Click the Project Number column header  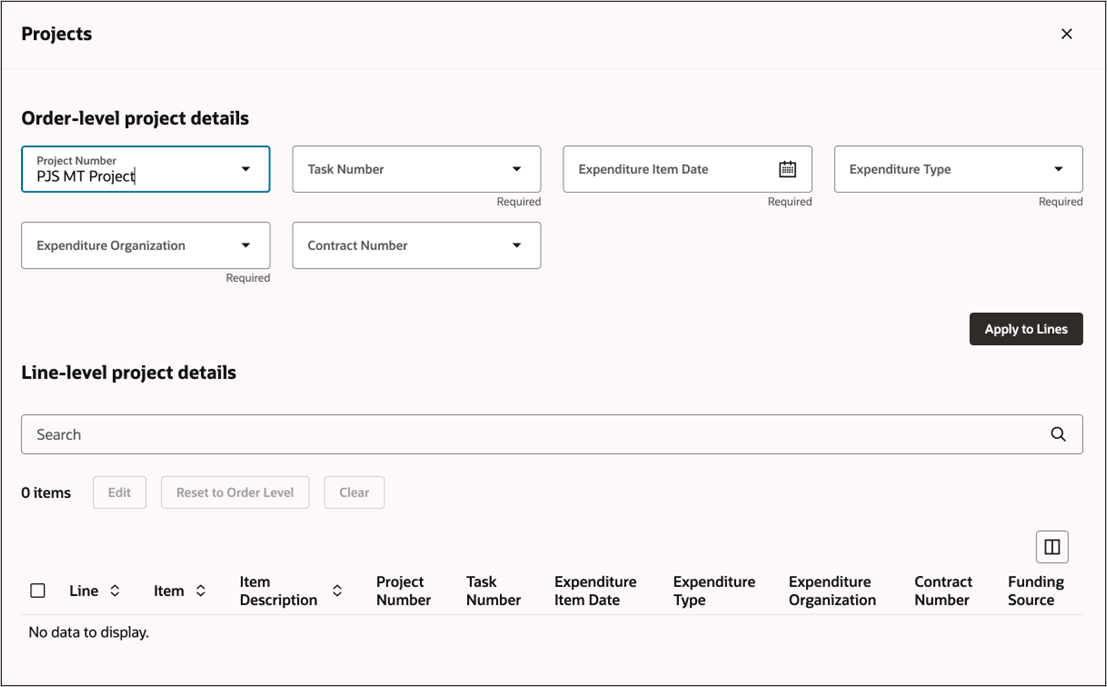(x=403, y=591)
